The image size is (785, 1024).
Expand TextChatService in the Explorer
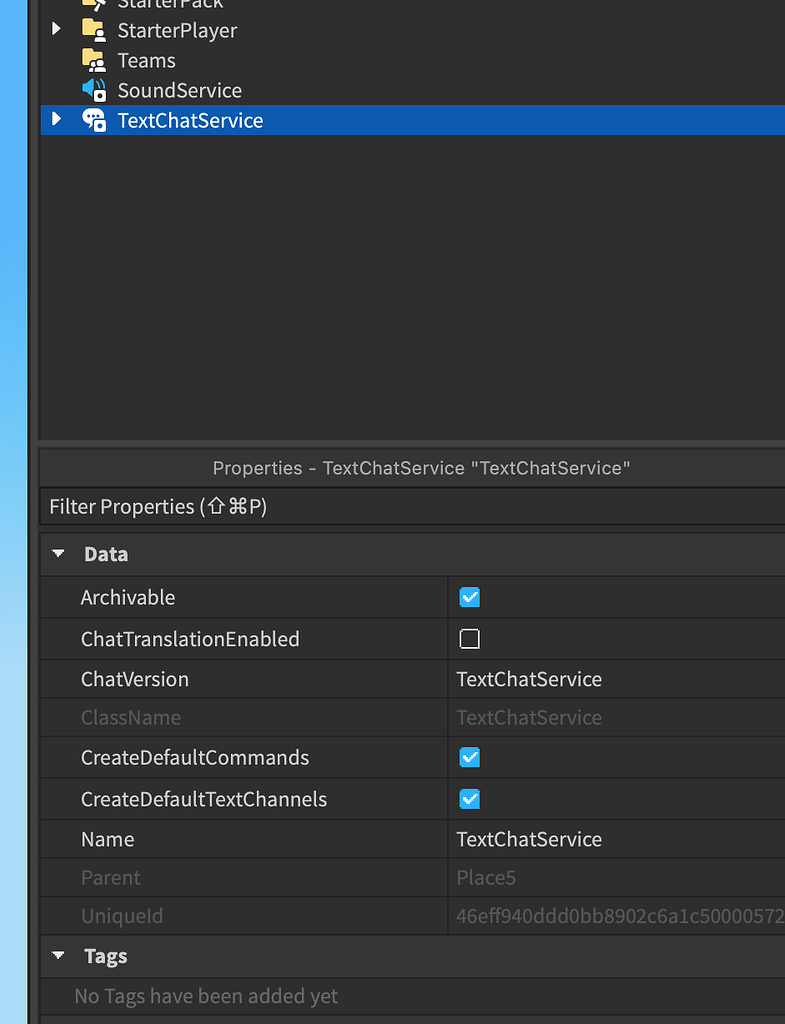(56, 120)
